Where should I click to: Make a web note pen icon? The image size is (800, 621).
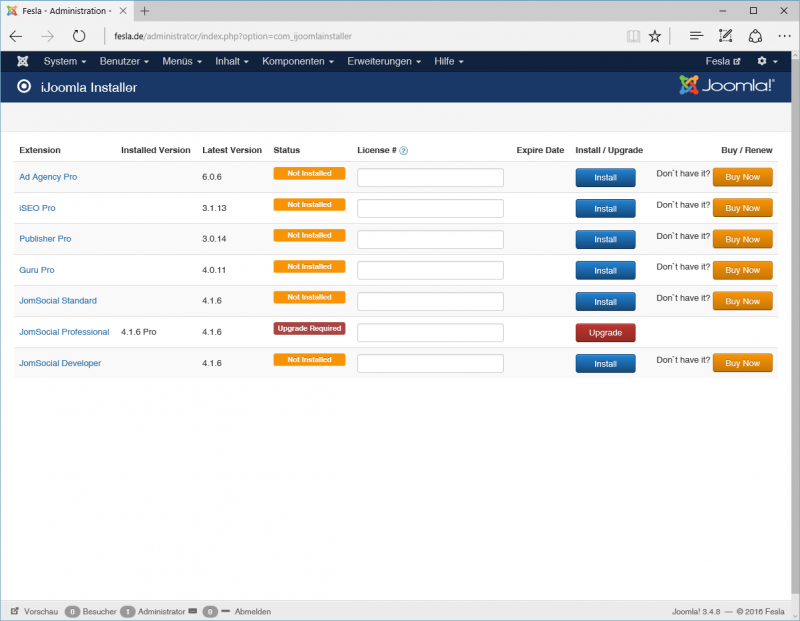point(725,36)
